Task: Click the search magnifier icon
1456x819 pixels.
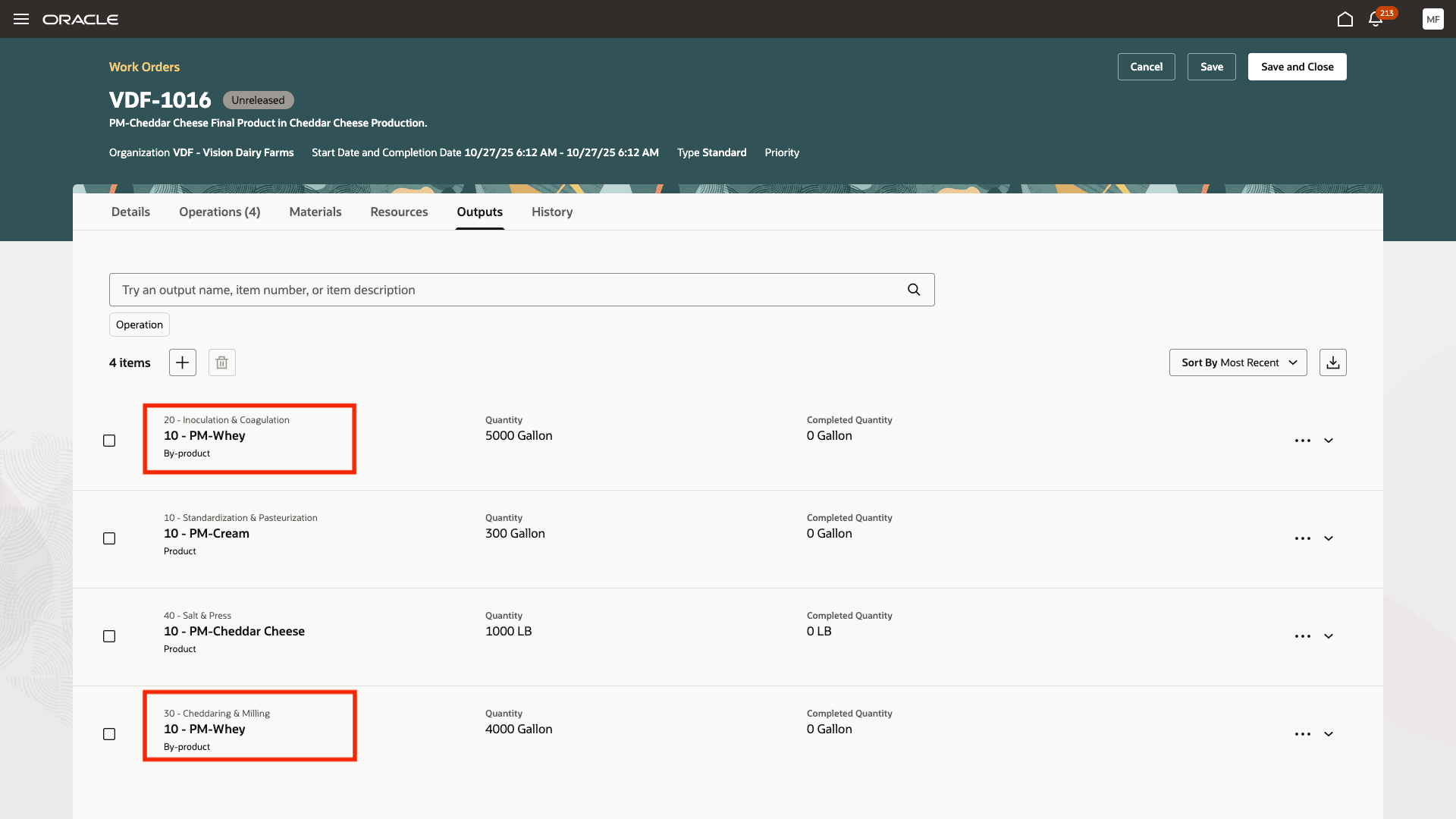Action: (914, 290)
